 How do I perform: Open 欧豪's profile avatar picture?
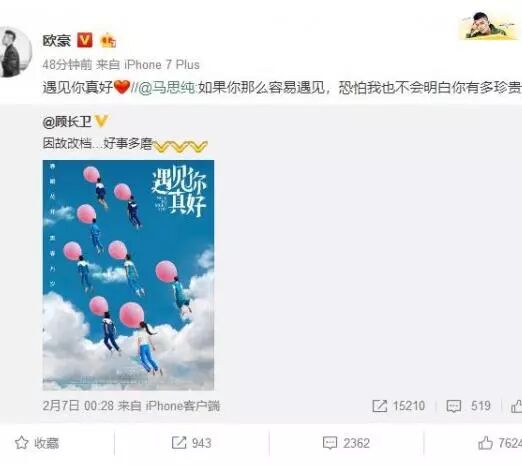coord(15,52)
